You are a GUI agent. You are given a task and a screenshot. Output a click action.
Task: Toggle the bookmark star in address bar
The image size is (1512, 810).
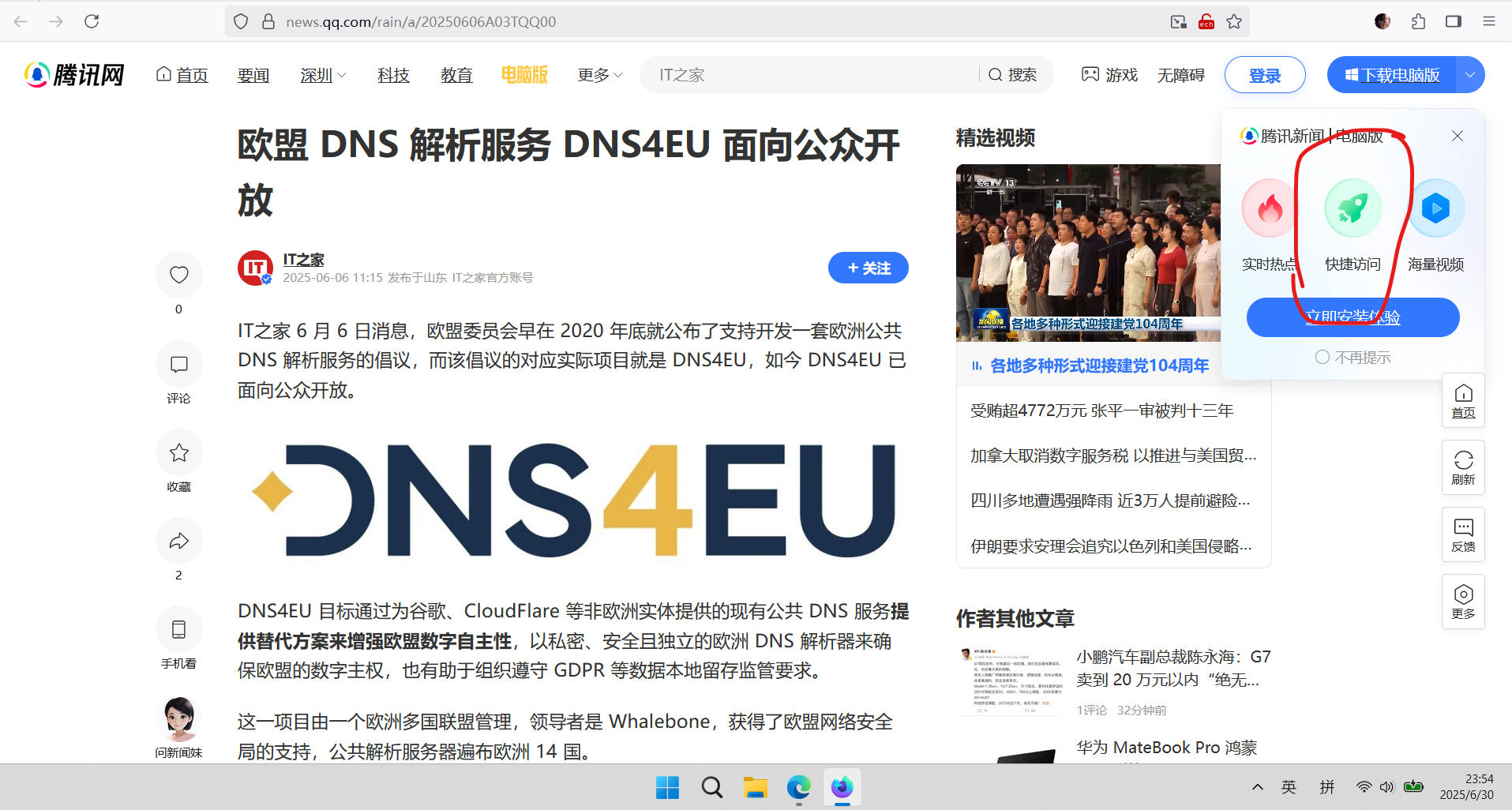click(x=1233, y=21)
